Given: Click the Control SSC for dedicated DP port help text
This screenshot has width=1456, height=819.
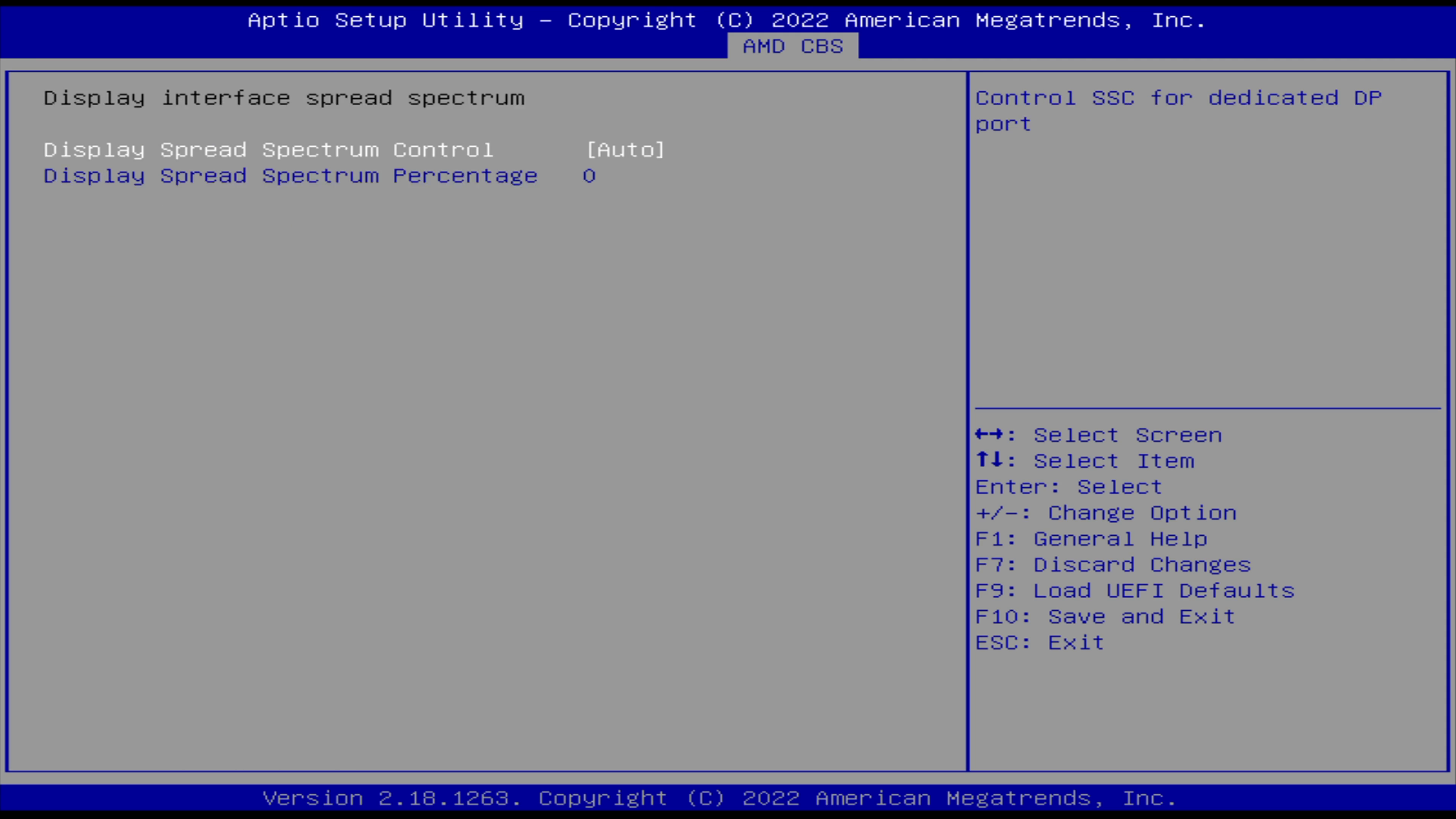Looking at the screenshot, I should point(1178,111).
